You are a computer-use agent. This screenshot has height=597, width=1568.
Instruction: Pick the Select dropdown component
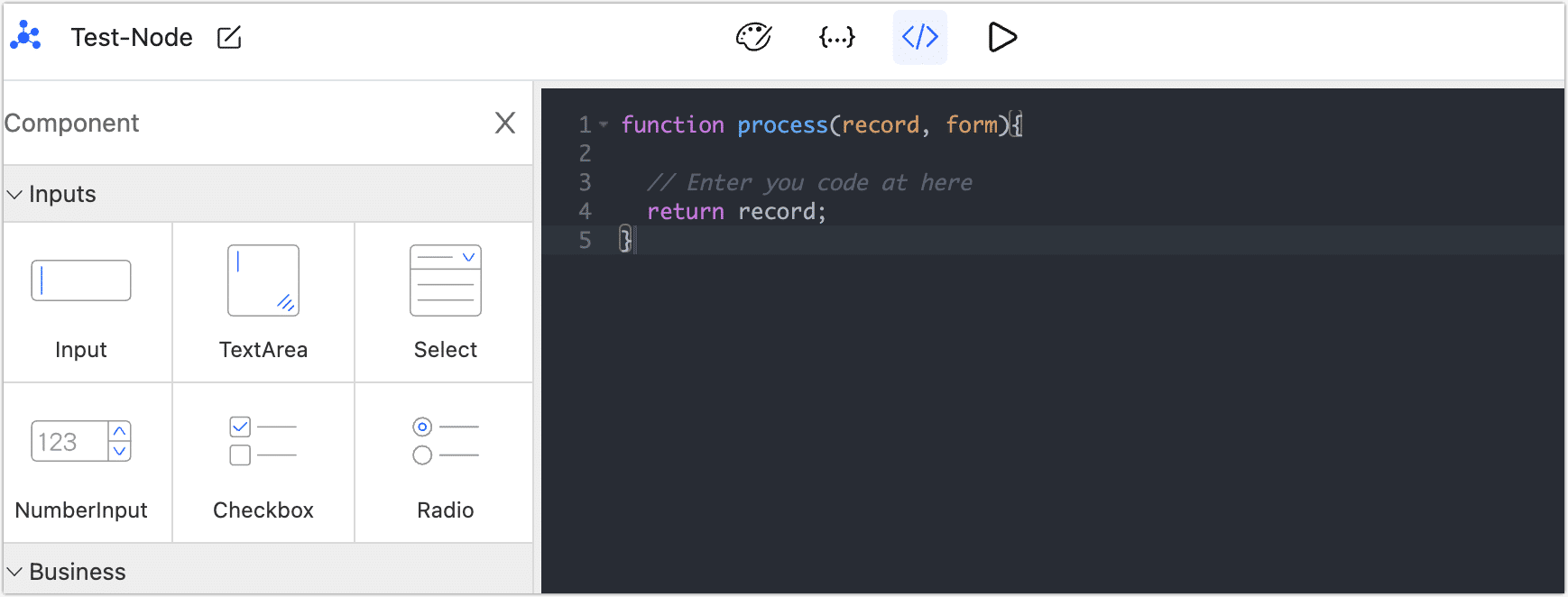(x=445, y=302)
